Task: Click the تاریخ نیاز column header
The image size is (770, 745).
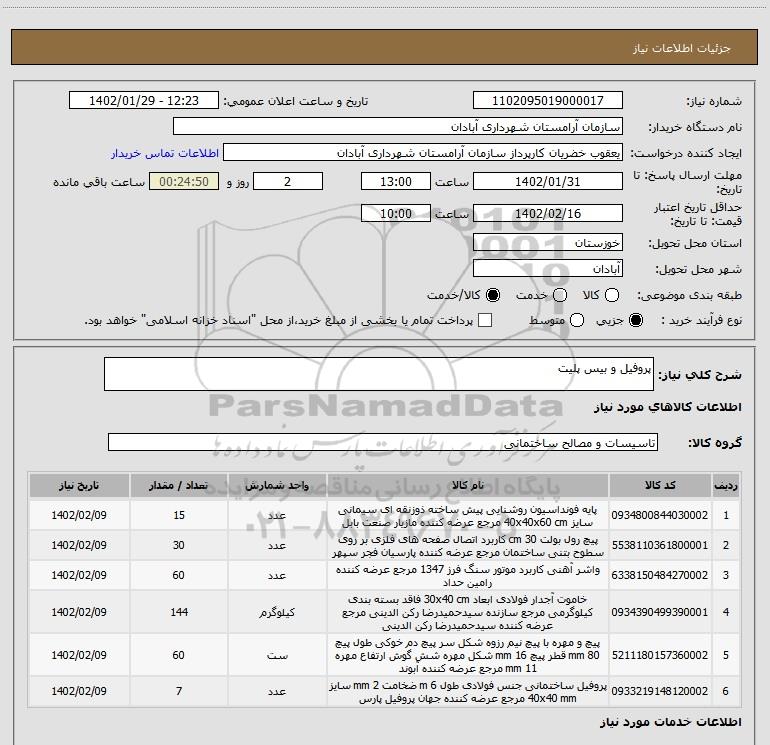Action: tap(79, 486)
